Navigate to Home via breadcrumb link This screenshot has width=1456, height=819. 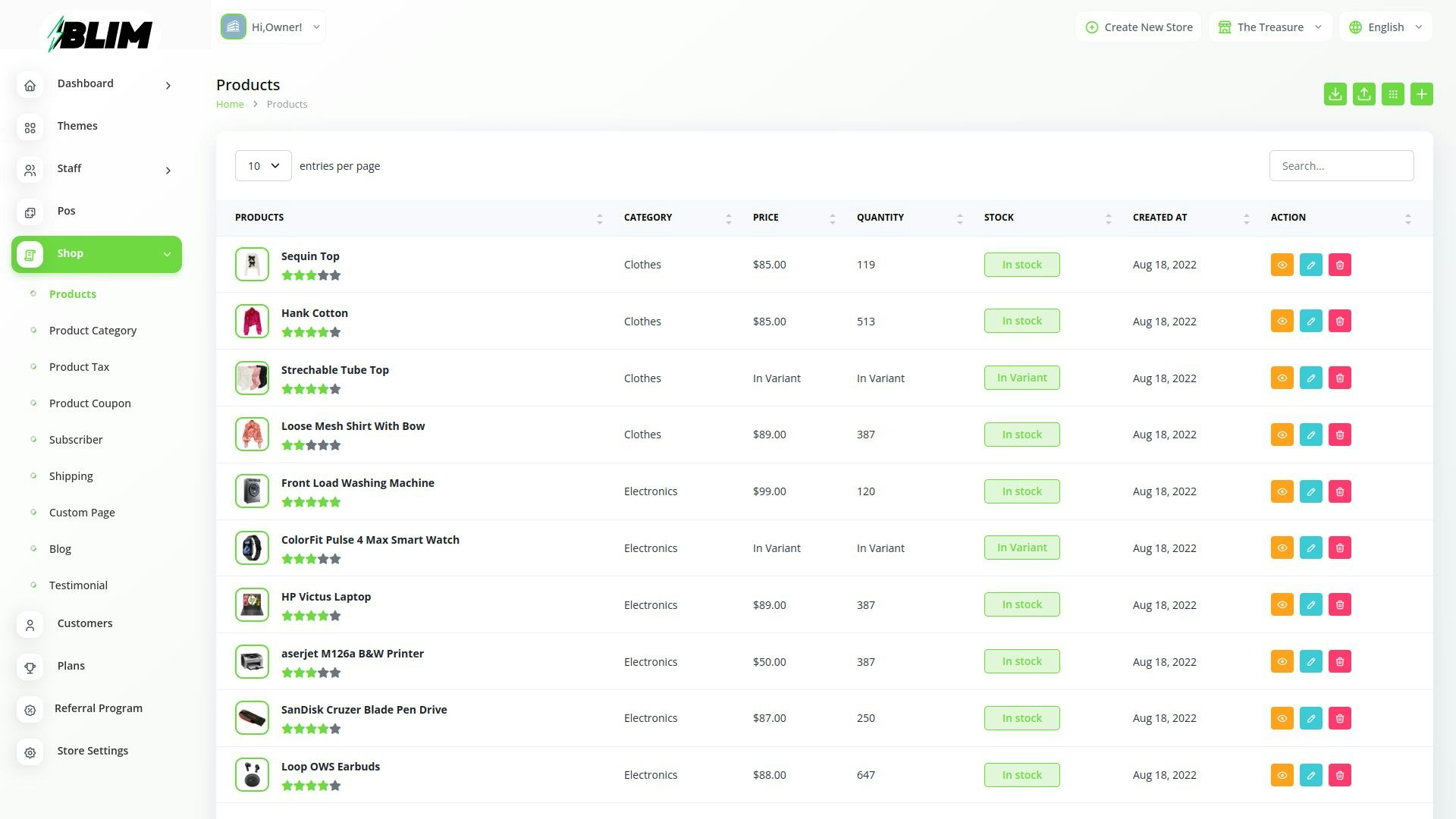click(x=230, y=104)
